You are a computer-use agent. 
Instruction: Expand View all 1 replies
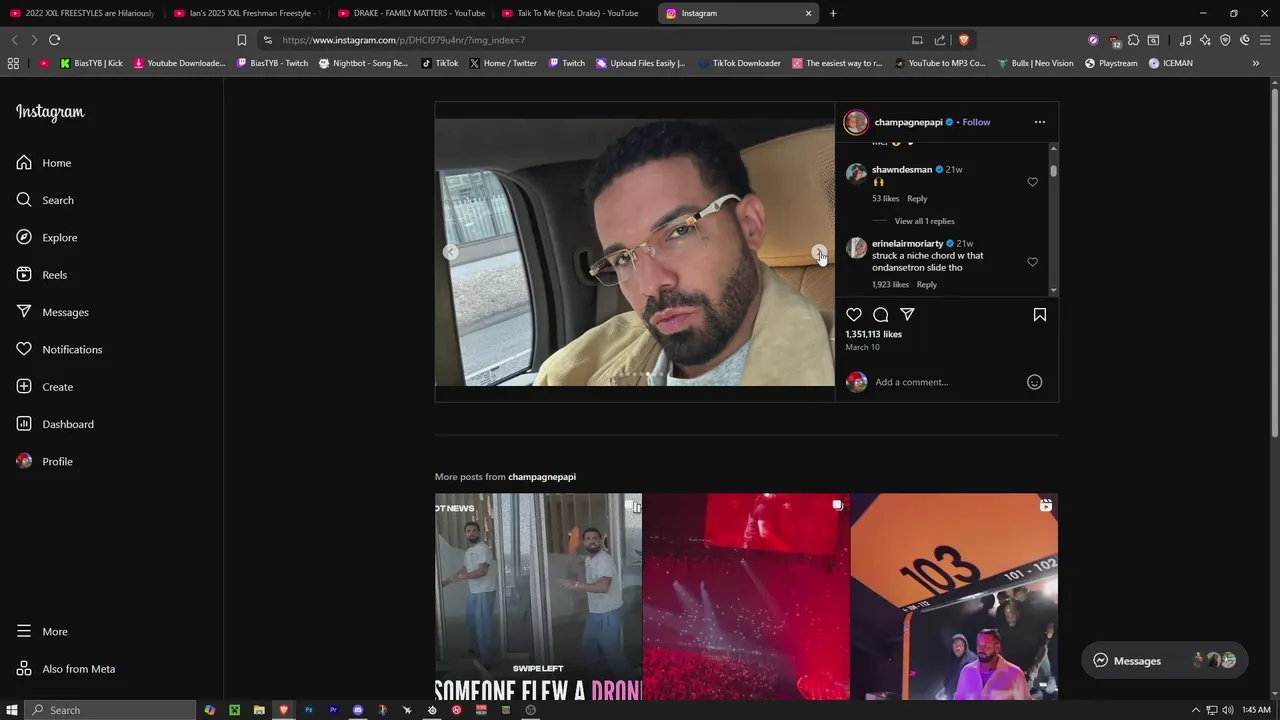pyautogui.click(x=924, y=221)
